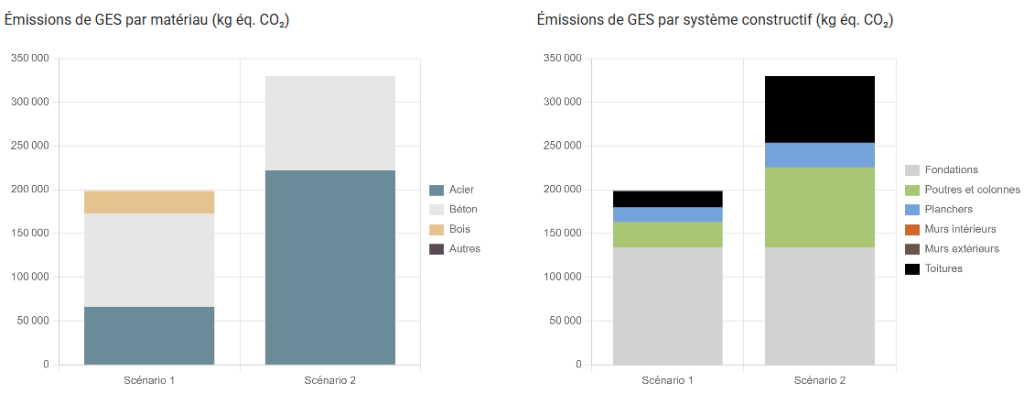Click the Acier legend color swatch
Screen dimensions: 1024x393
436,190
